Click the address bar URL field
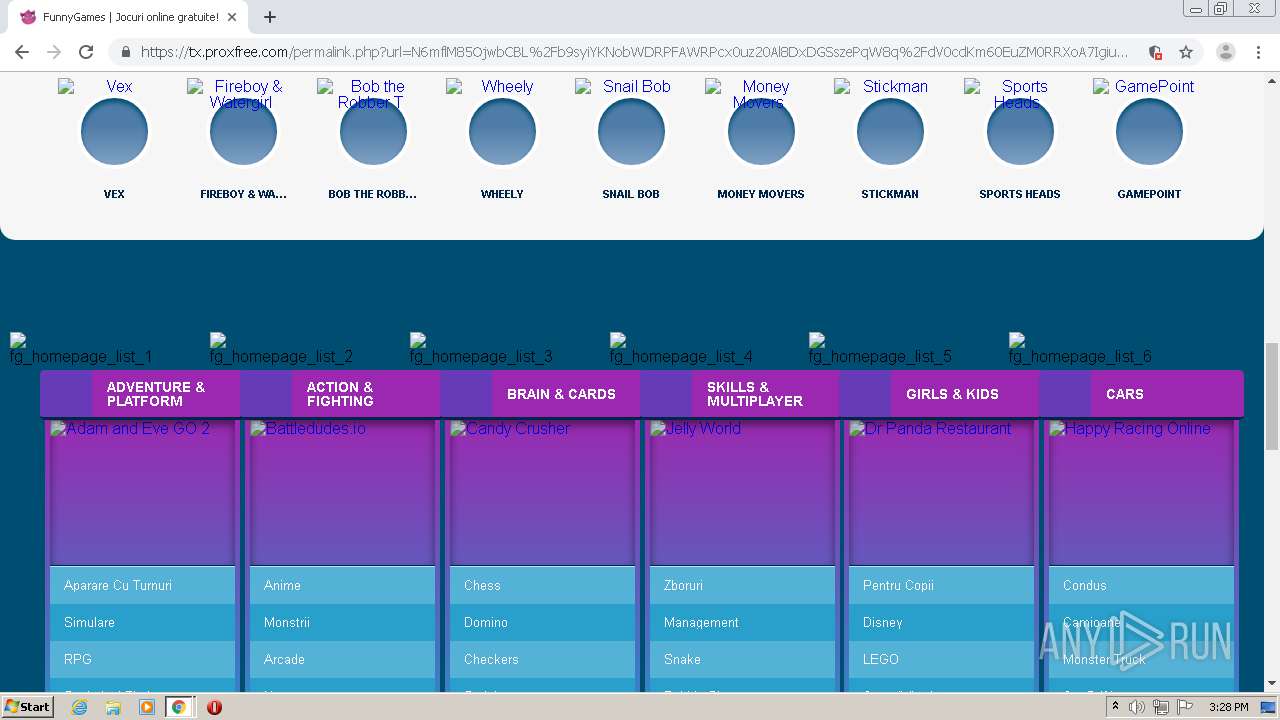The image size is (1280, 720). 634,52
